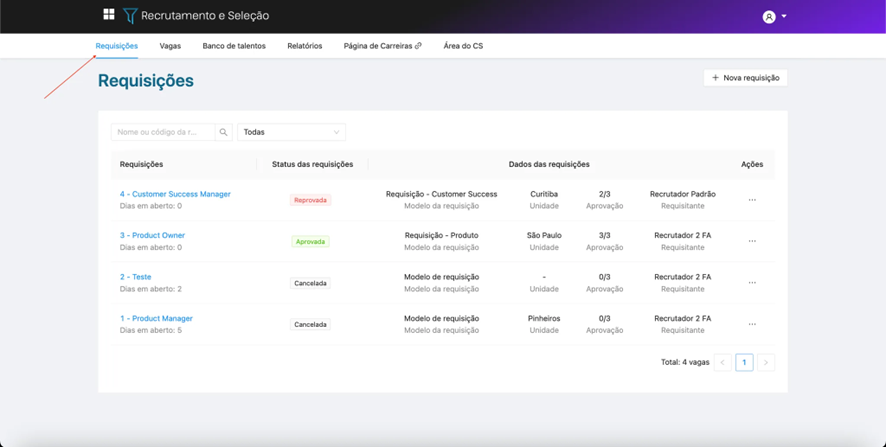This screenshot has height=447, width=886.
Task: Click the Aprovada status badge
Action: coord(310,241)
